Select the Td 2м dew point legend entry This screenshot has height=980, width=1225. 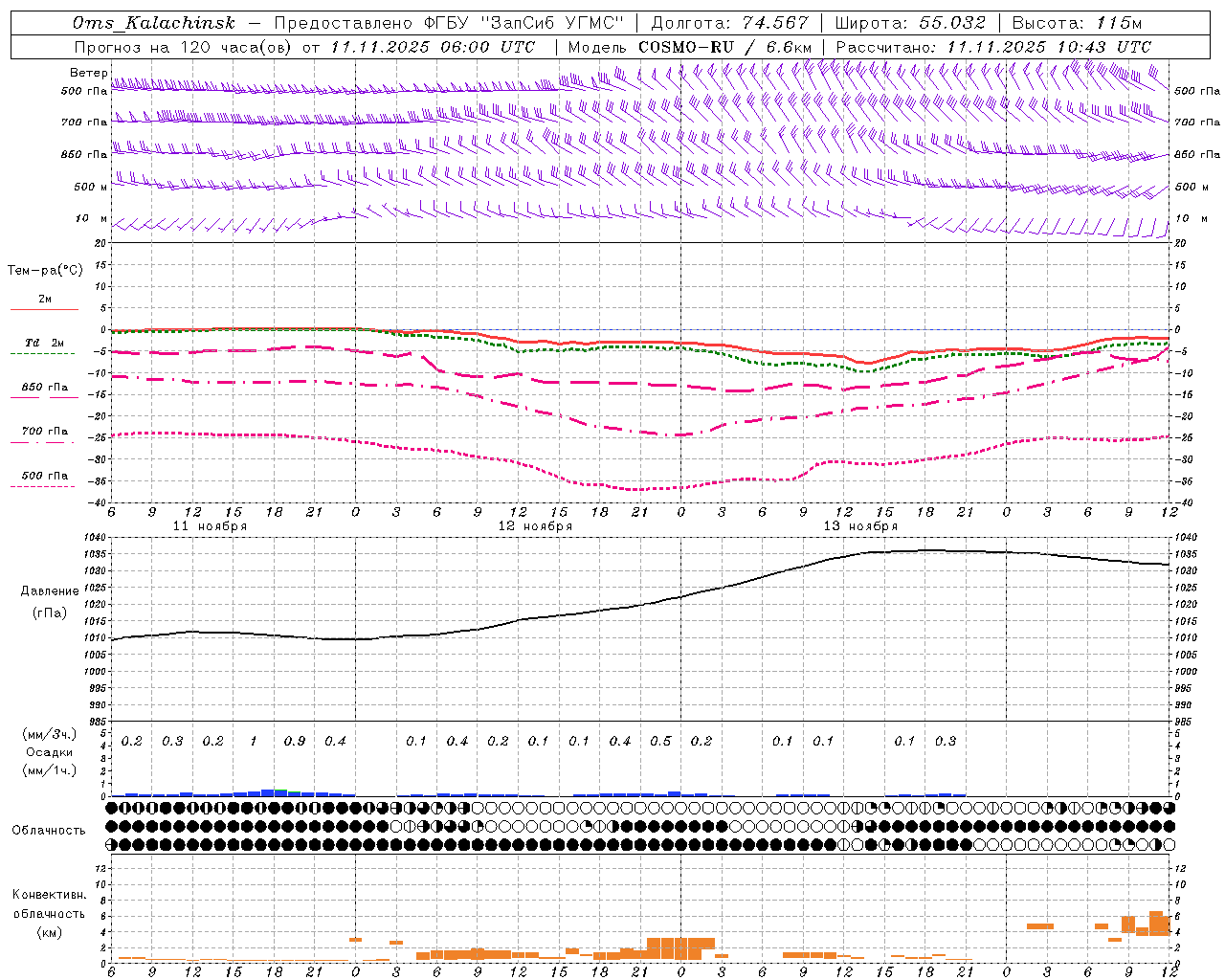(45, 343)
